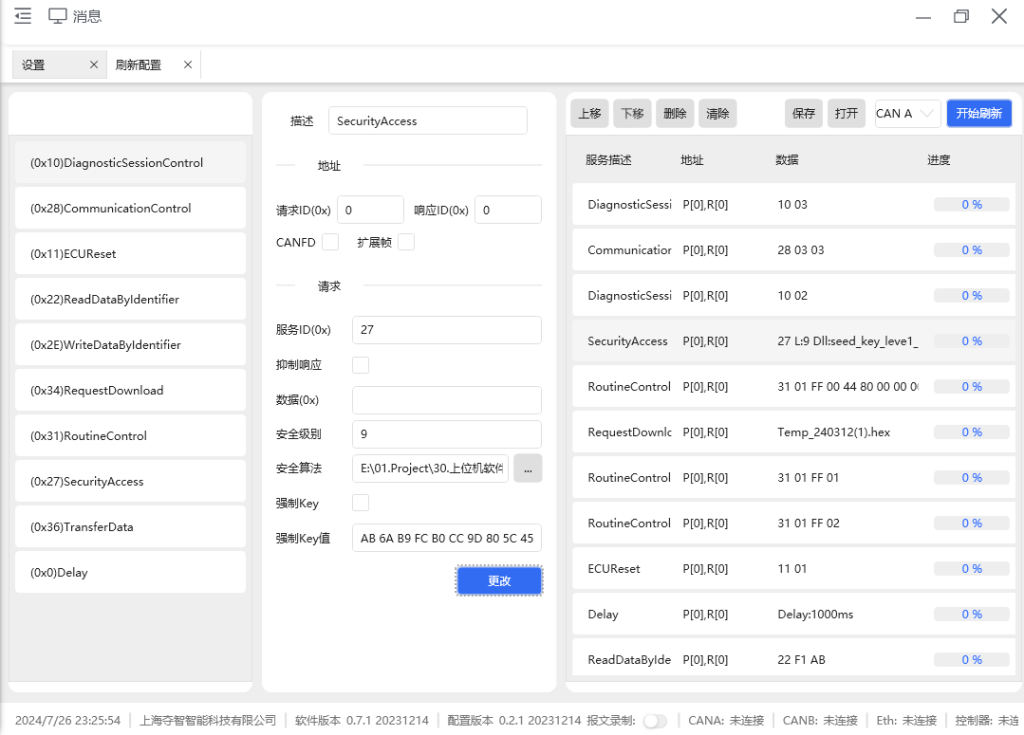Collapse the sidebar menu icon
The height and width of the screenshot is (735, 1024).
pos(22,16)
